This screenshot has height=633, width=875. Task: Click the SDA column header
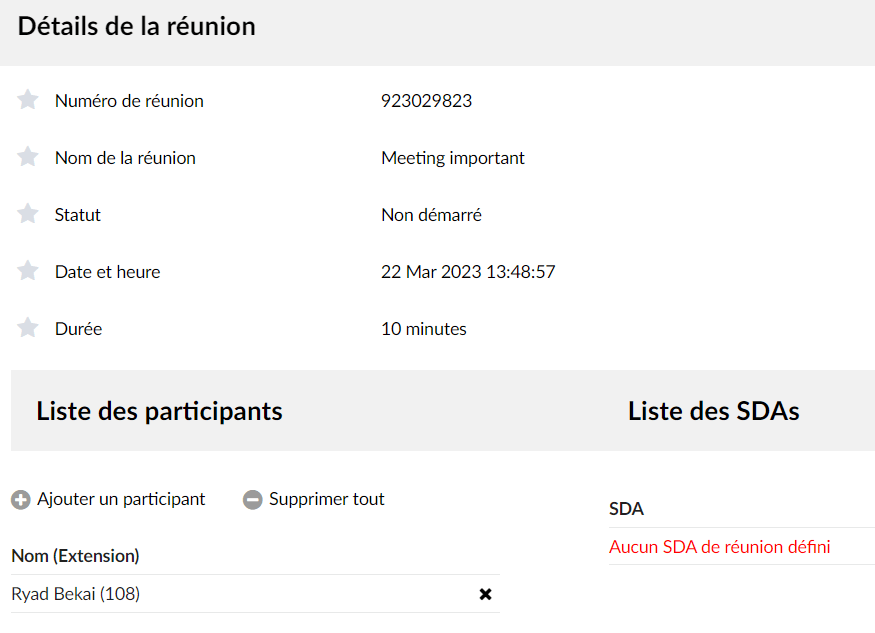tap(626, 509)
